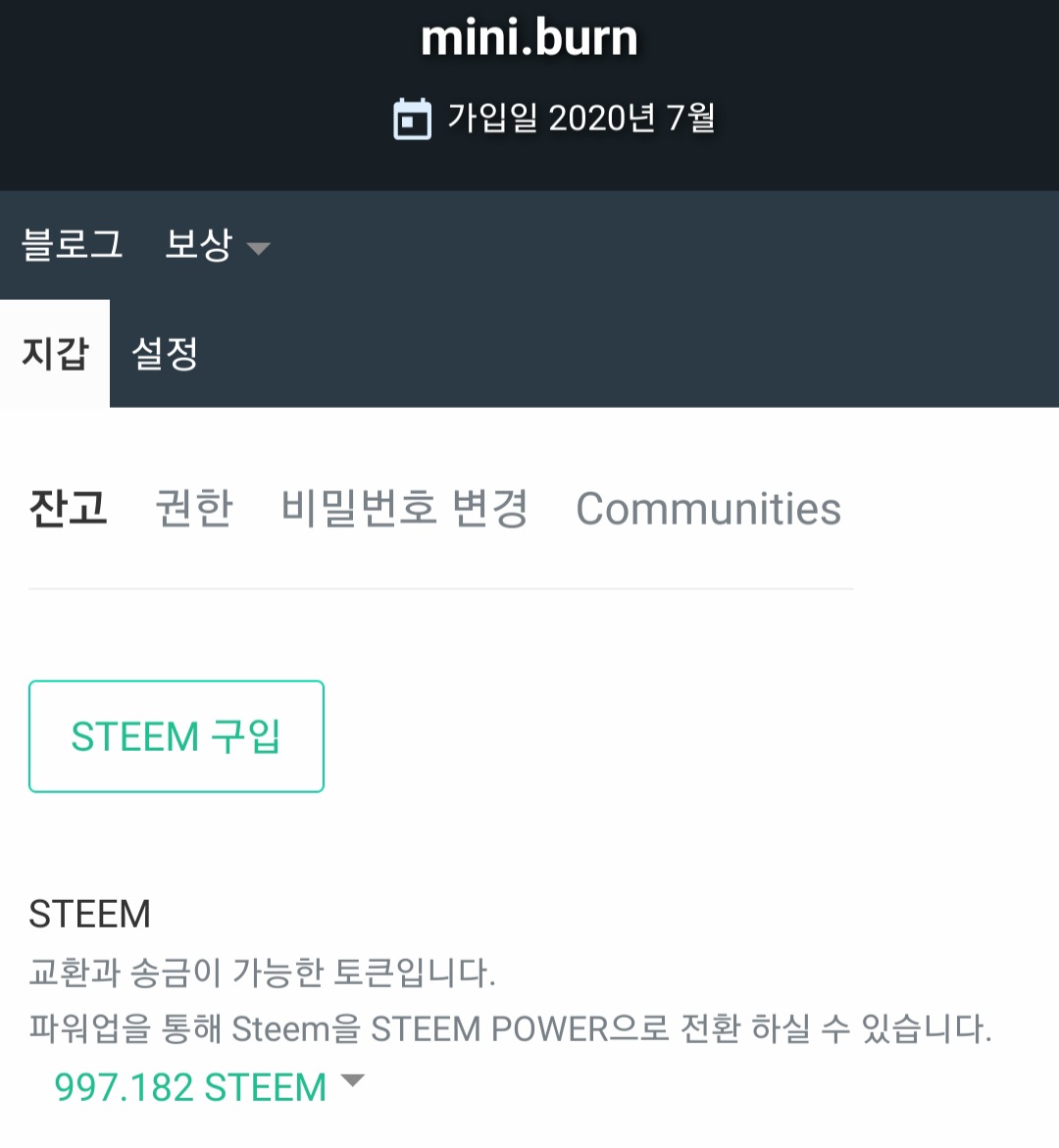
Task: Go to the 권한 permissions sub-tab
Action: (194, 508)
